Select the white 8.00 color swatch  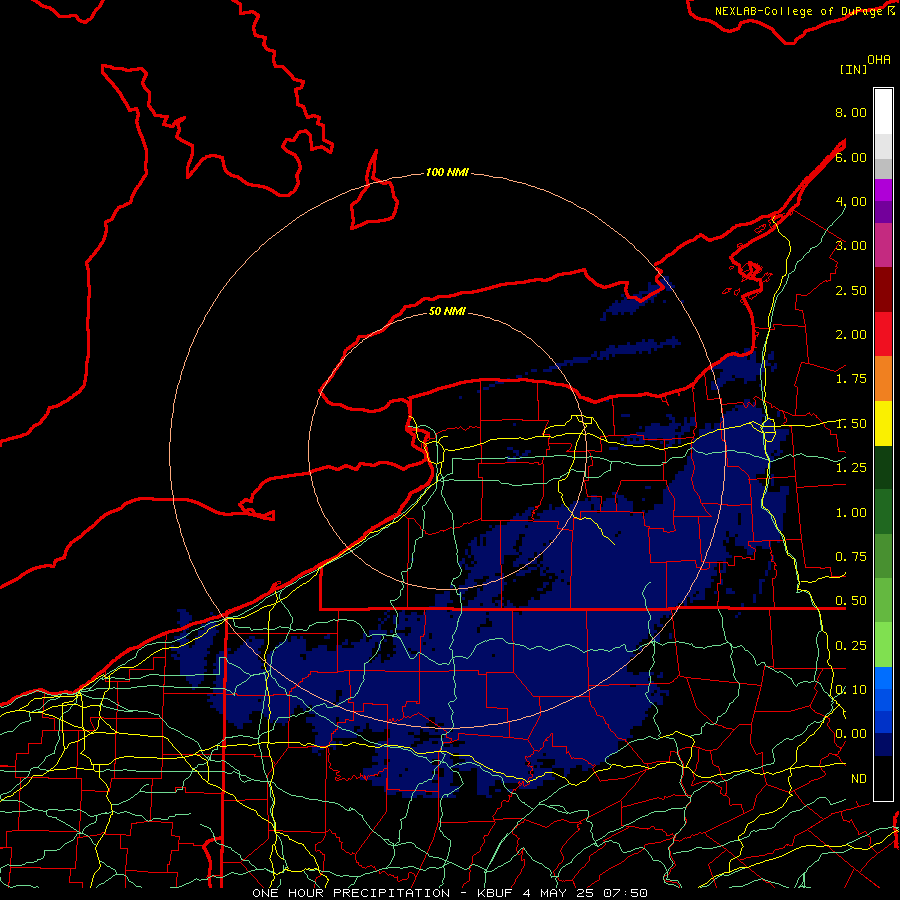pyautogui.click(x=883, y=112)
